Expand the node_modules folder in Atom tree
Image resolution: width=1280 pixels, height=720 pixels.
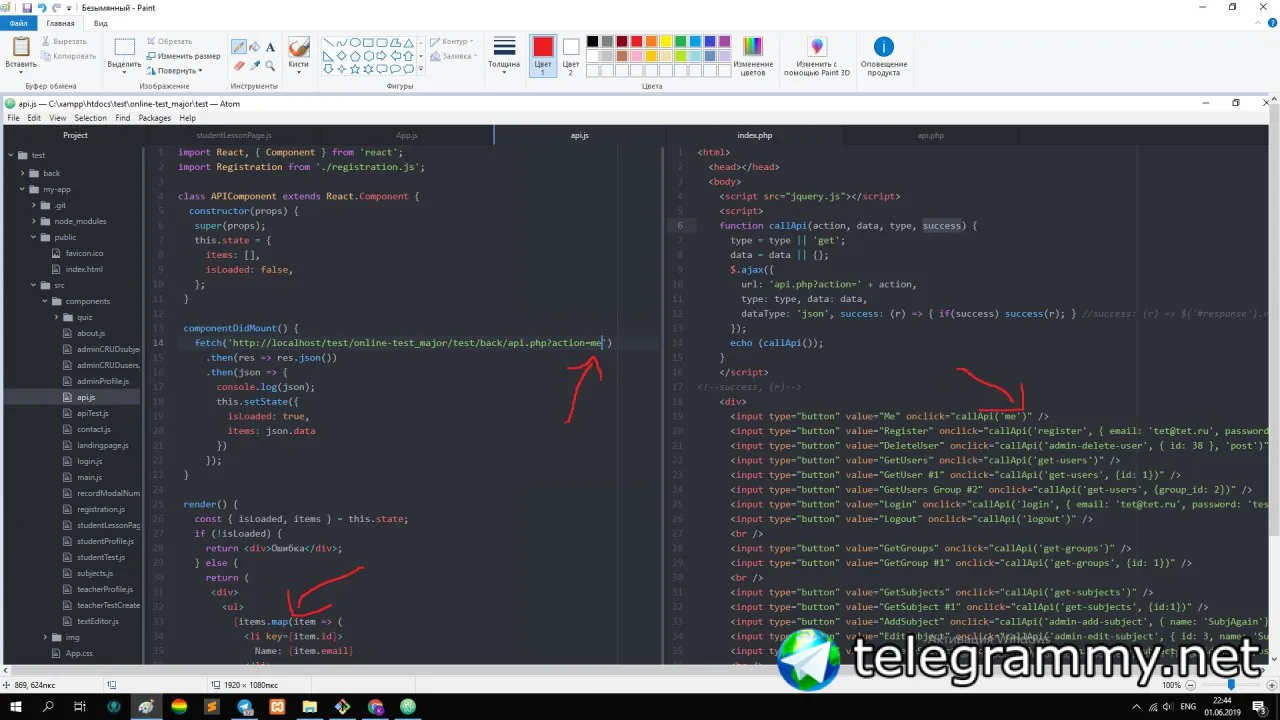coord(34,221)
